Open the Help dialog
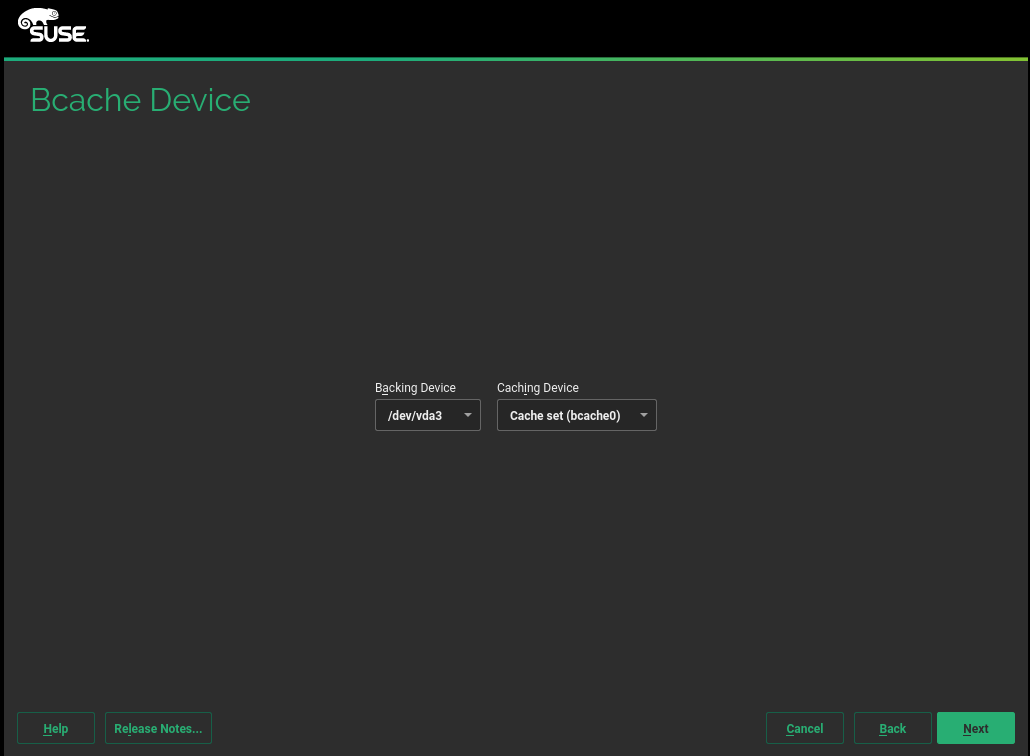1030x756 pixels. (56, 728)
